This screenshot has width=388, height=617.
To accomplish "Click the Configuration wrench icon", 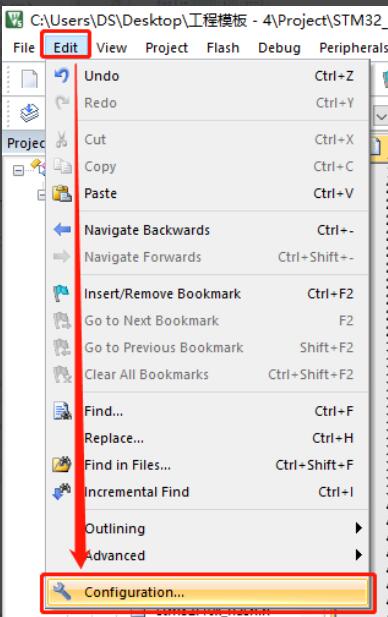I will pos(62,591).
